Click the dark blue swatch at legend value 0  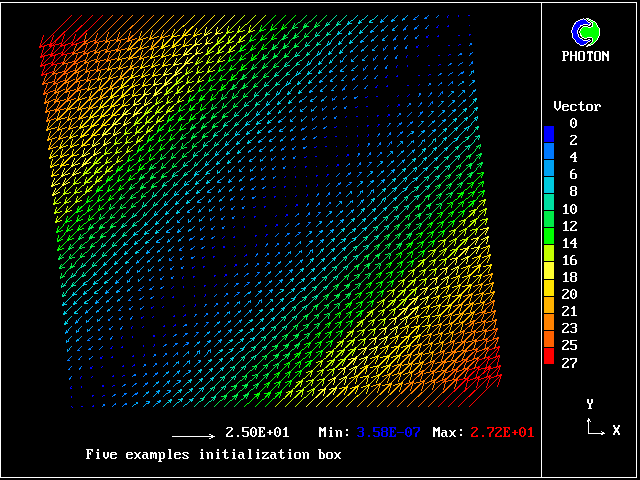[x=548, y=132]
